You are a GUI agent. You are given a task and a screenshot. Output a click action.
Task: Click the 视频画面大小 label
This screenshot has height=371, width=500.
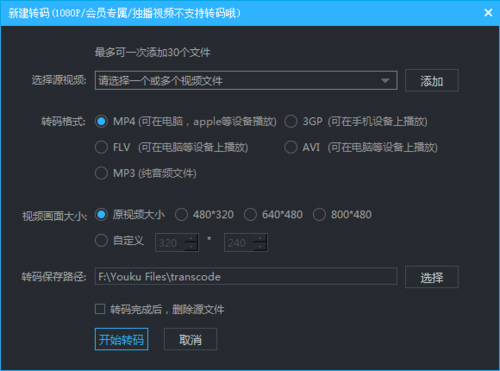(55, 216)
